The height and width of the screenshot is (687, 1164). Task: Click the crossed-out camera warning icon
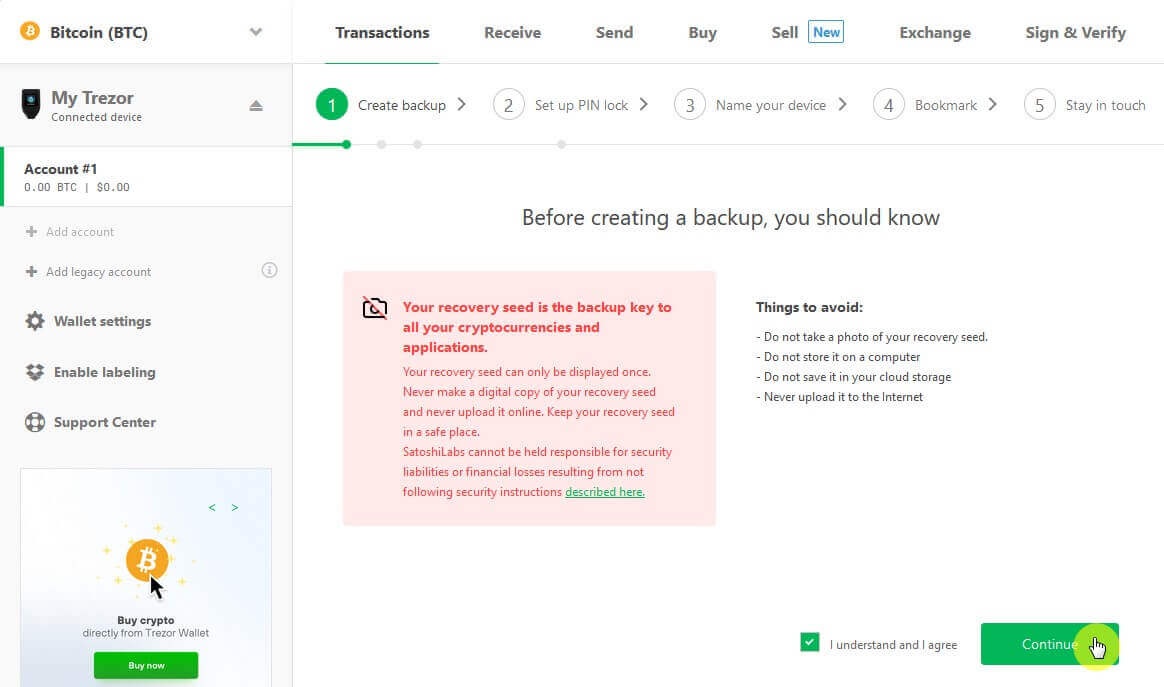point(375,307)
